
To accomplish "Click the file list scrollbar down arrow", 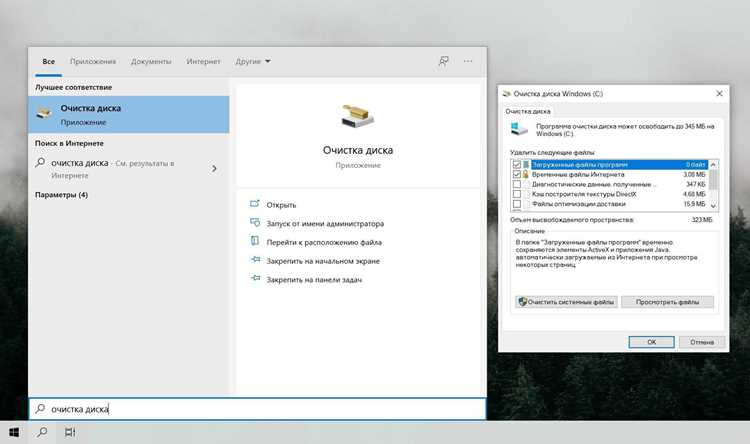I will tap(713, 205).
